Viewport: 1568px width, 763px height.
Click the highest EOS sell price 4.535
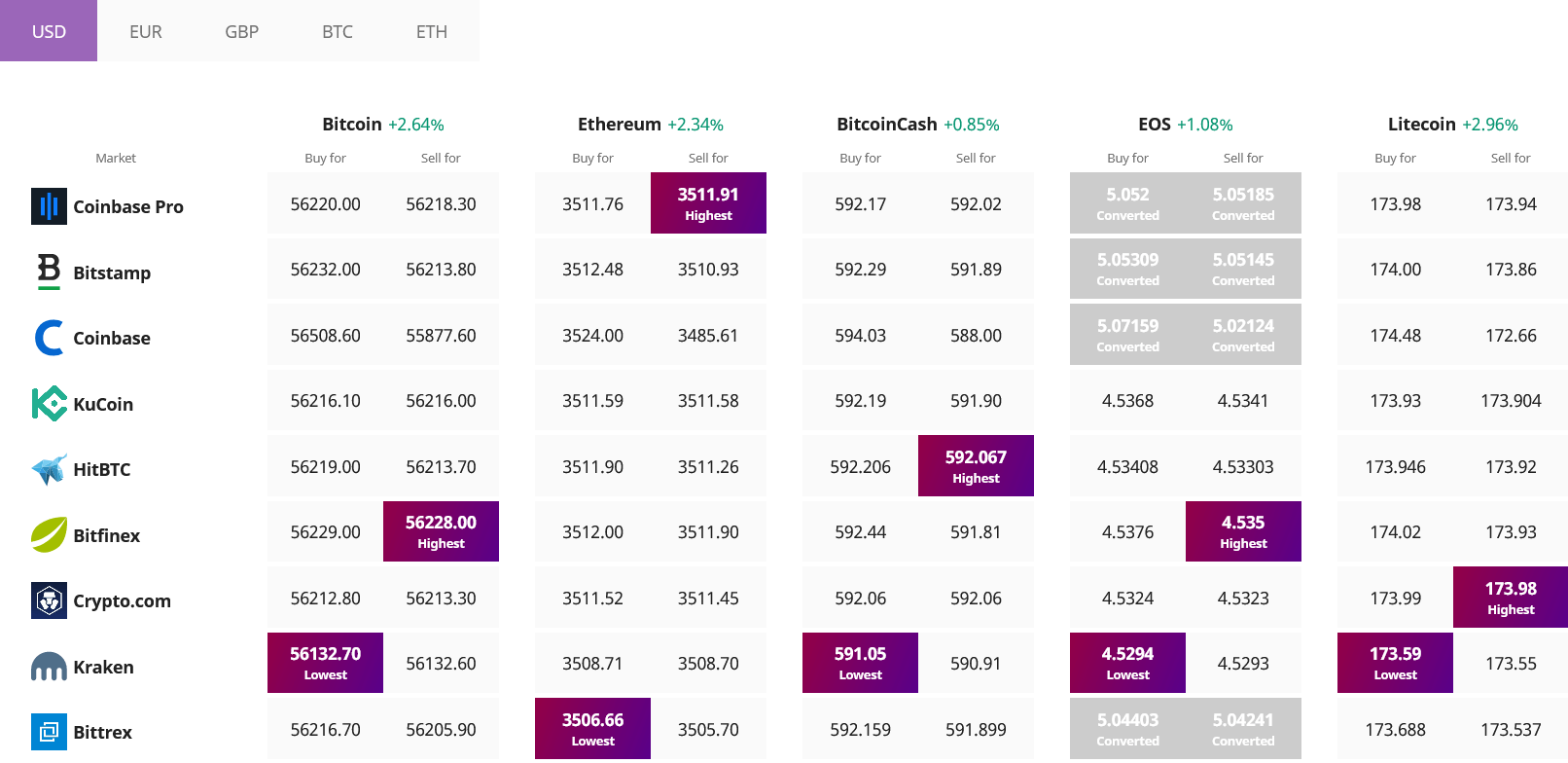[1243, 531]
